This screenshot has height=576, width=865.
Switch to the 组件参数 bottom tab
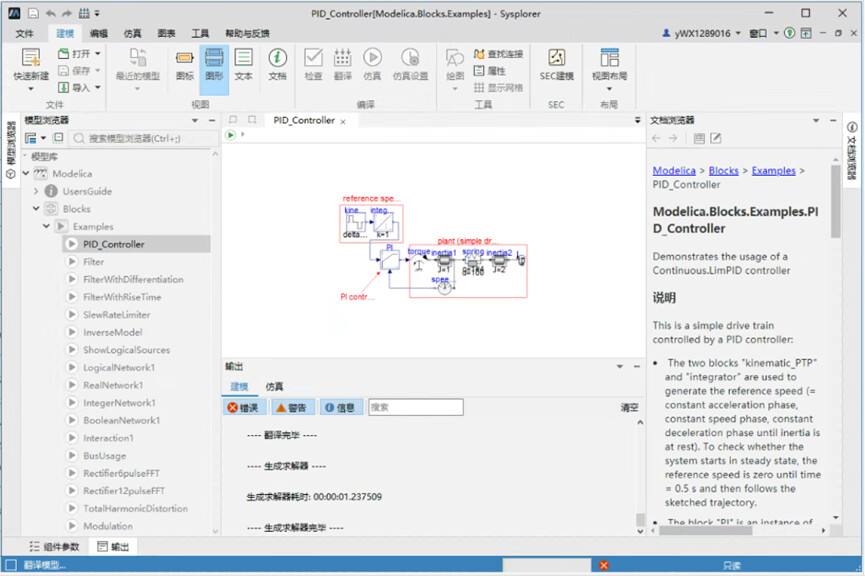(55, 546)
